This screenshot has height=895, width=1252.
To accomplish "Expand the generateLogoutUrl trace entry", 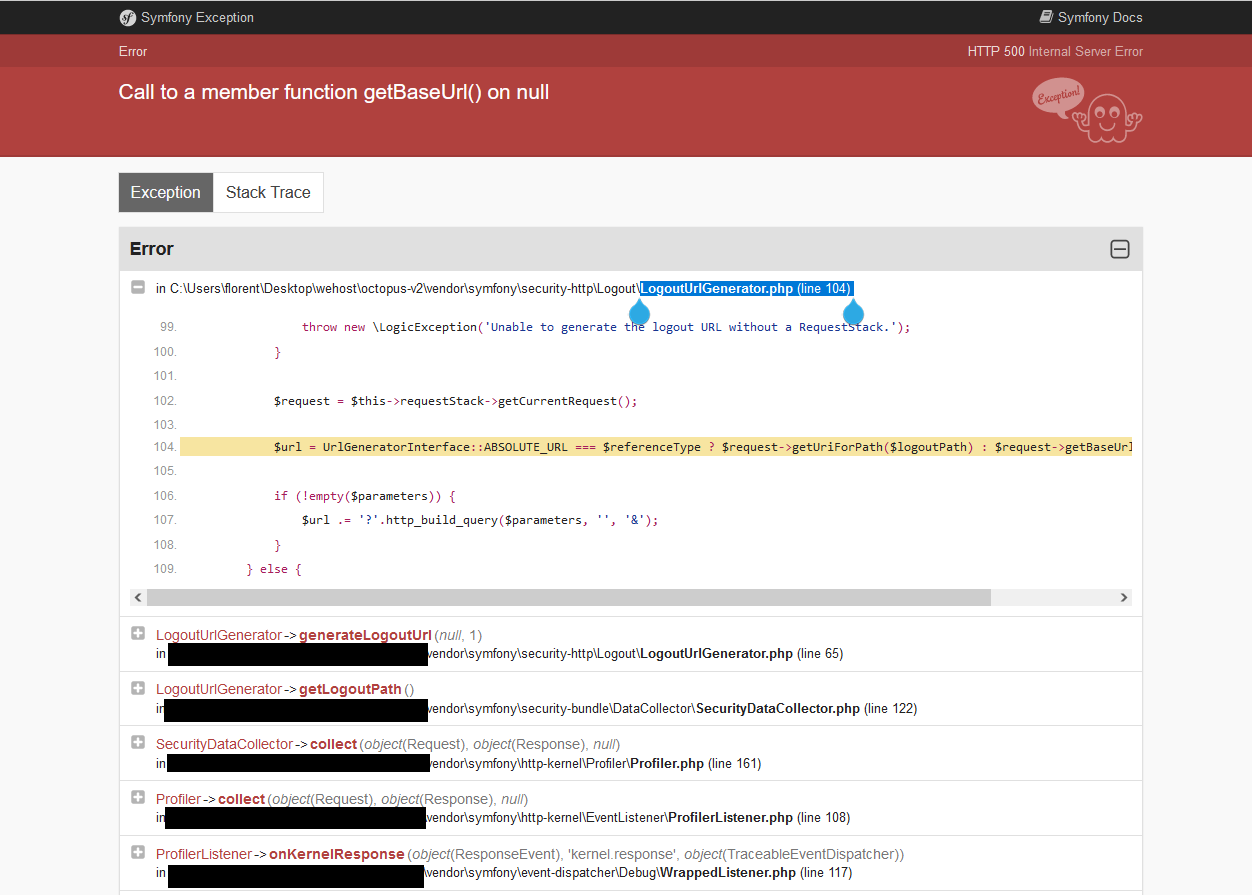I will point(138,634).
